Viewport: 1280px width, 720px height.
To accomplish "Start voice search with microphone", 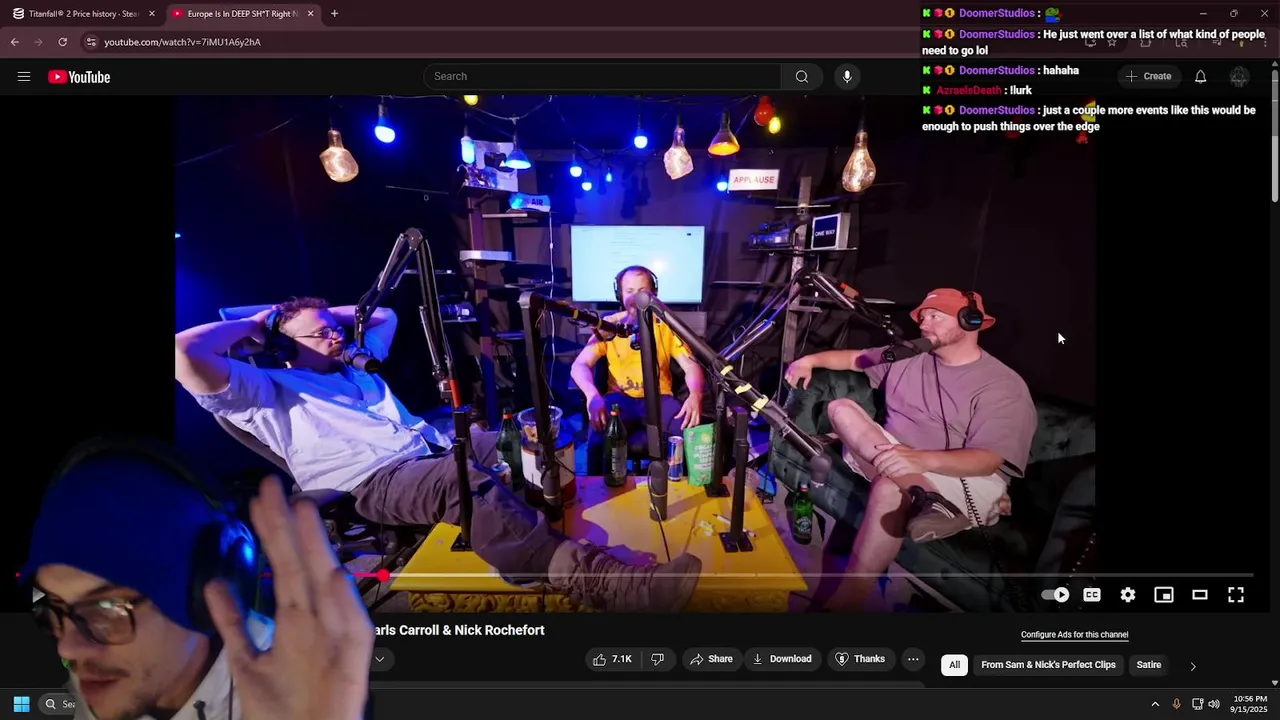I will coord(847,77).
